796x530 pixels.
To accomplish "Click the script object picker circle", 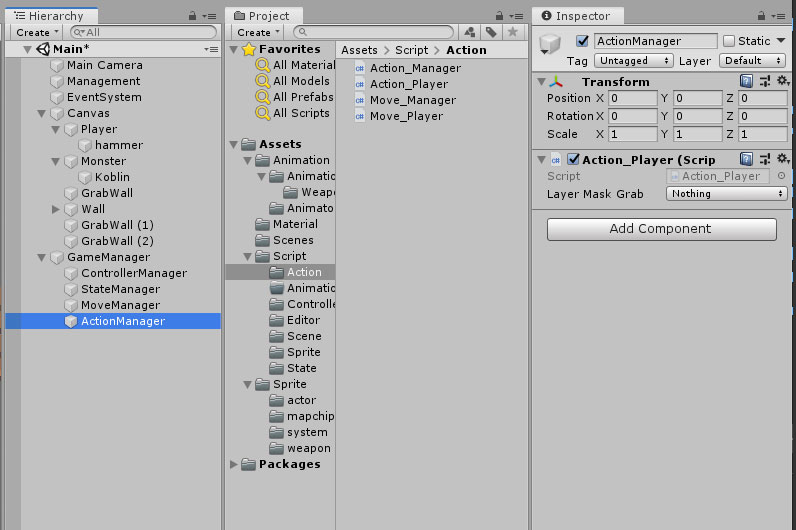I will pos(781,176).
